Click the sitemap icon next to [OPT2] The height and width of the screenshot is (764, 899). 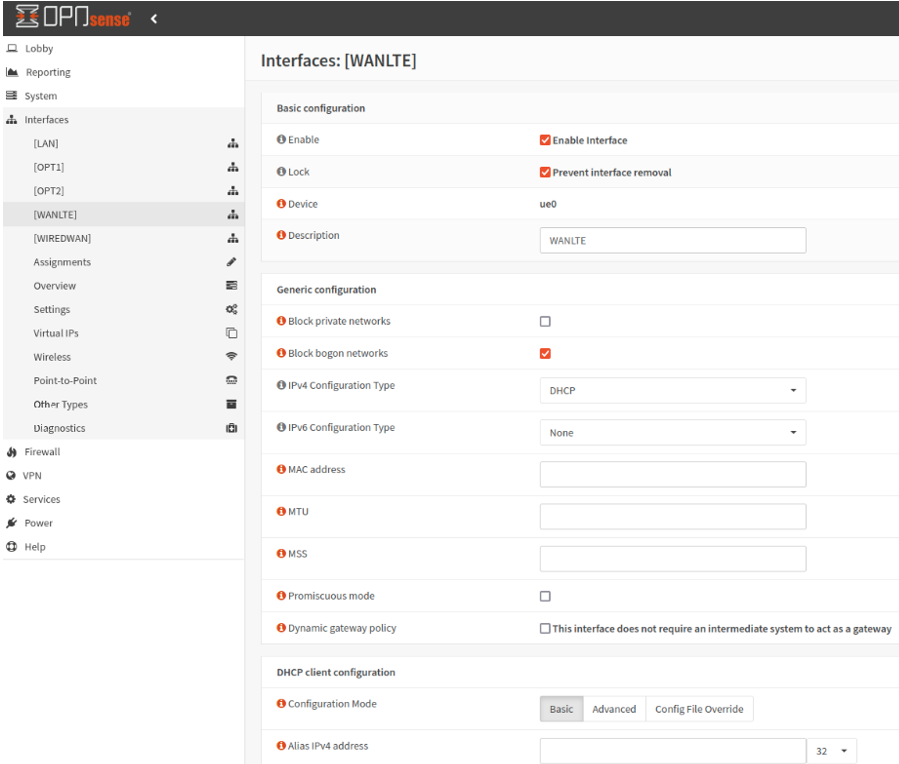232,191
